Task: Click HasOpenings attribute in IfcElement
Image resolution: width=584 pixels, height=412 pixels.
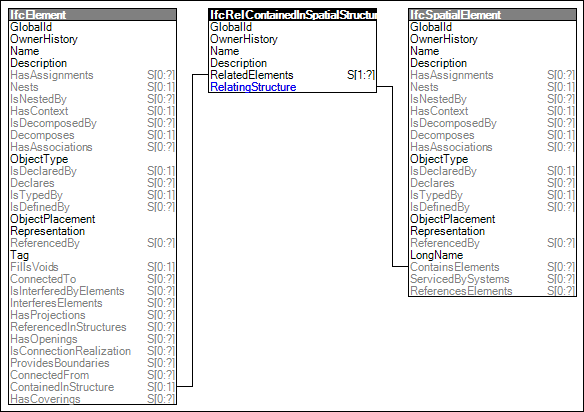Action: (x=92, y=339)
